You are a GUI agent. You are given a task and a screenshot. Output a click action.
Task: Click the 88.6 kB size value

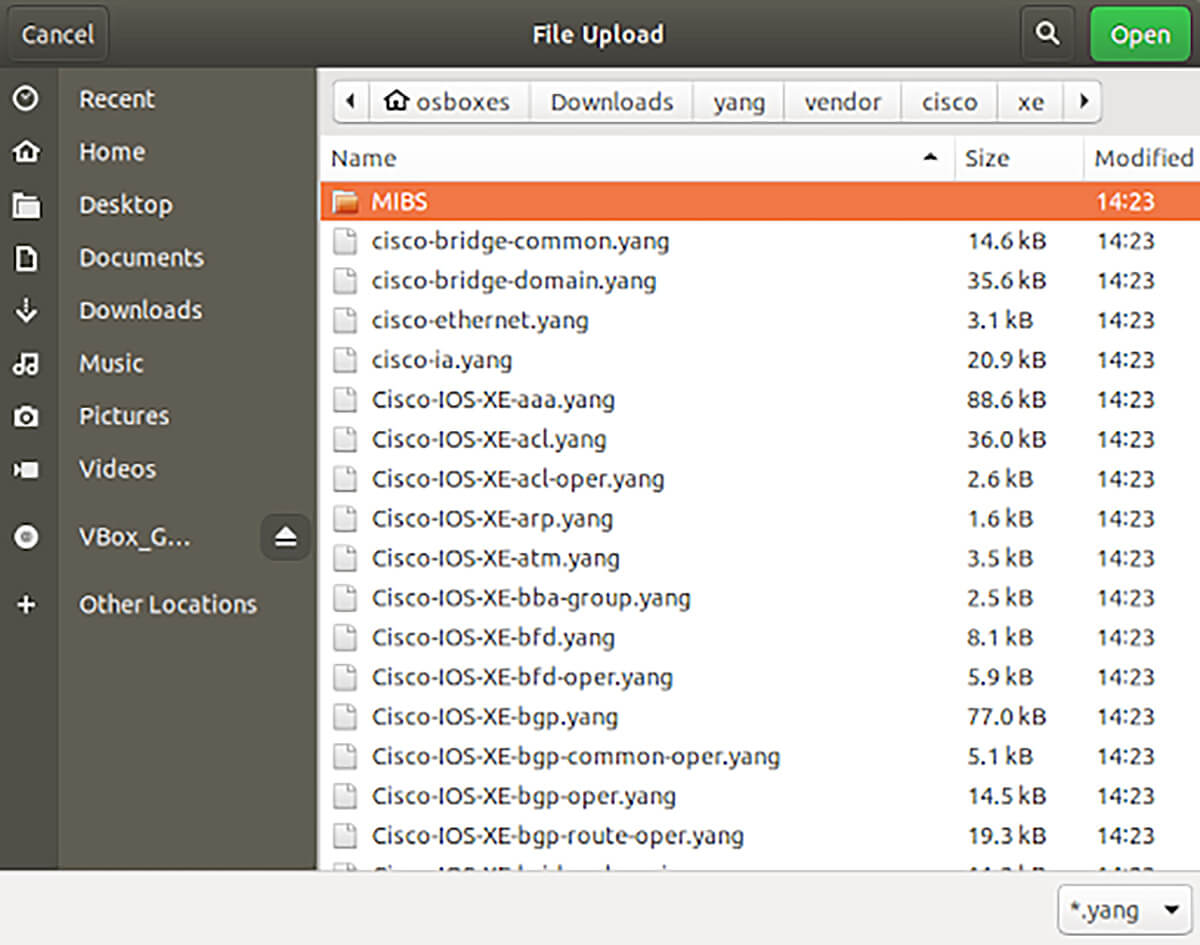(x=1006, y=400)
